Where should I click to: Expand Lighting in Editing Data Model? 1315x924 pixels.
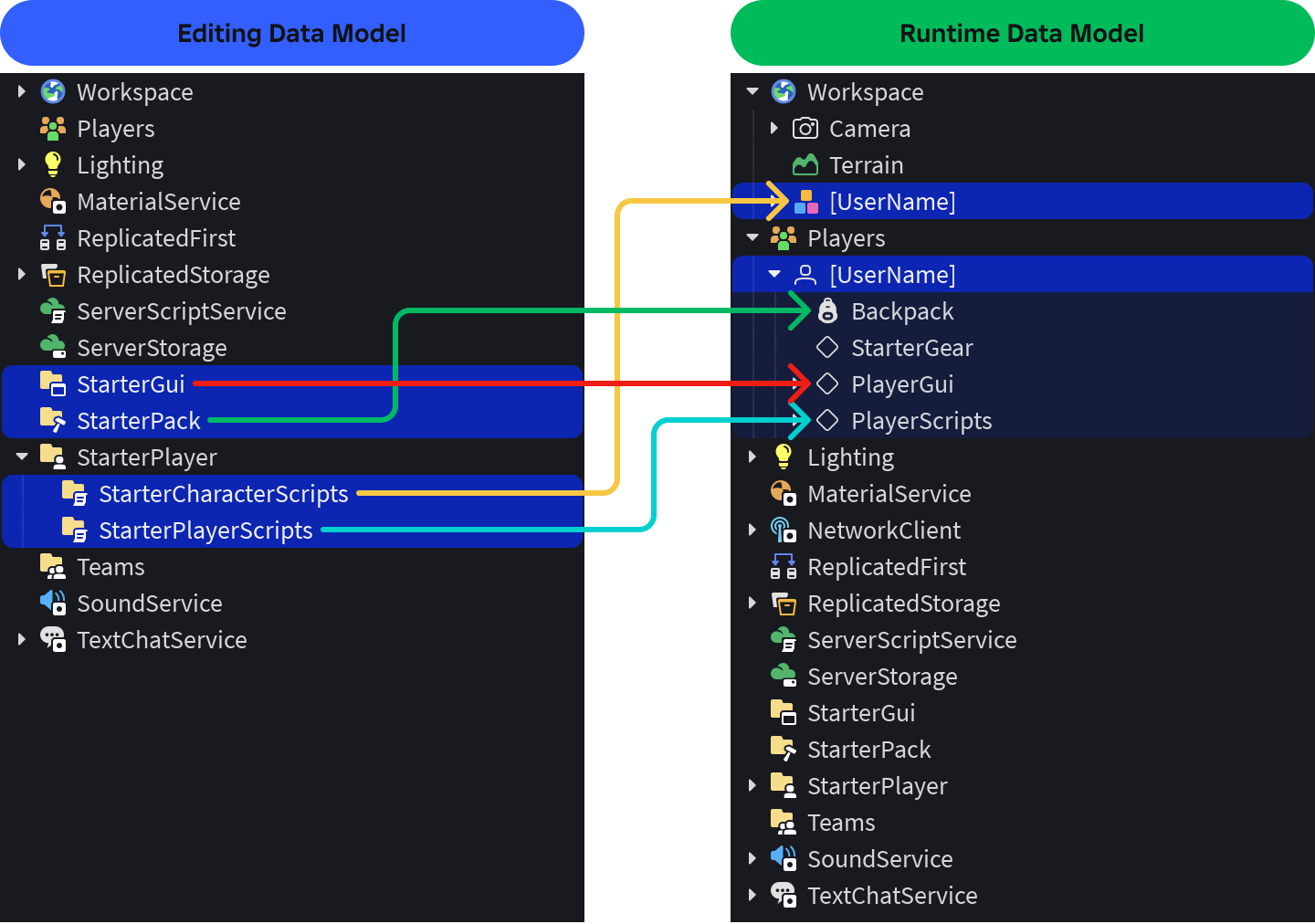(22, 164)
